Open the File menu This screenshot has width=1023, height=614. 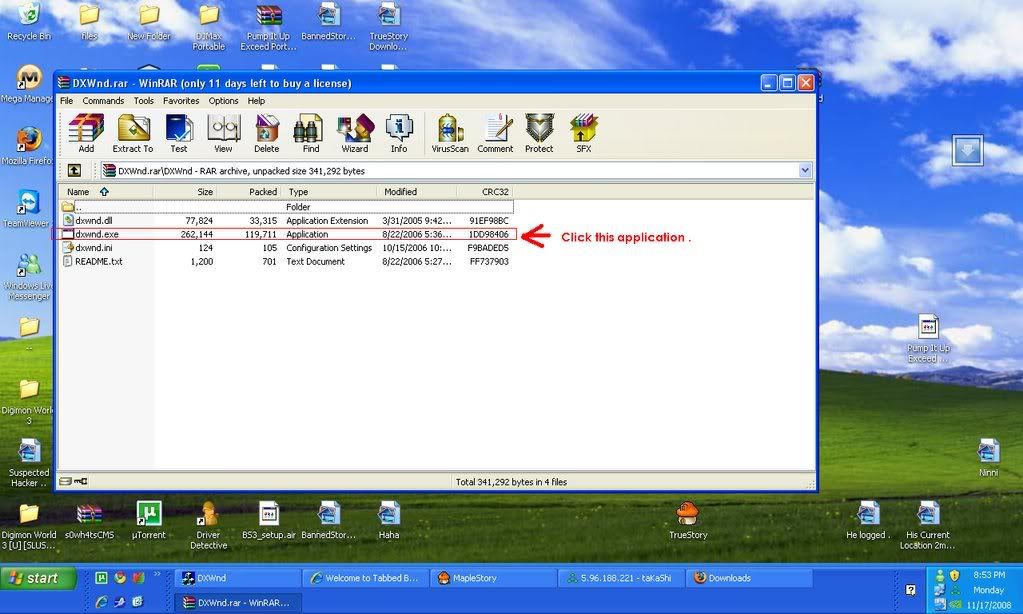(67, 100)
